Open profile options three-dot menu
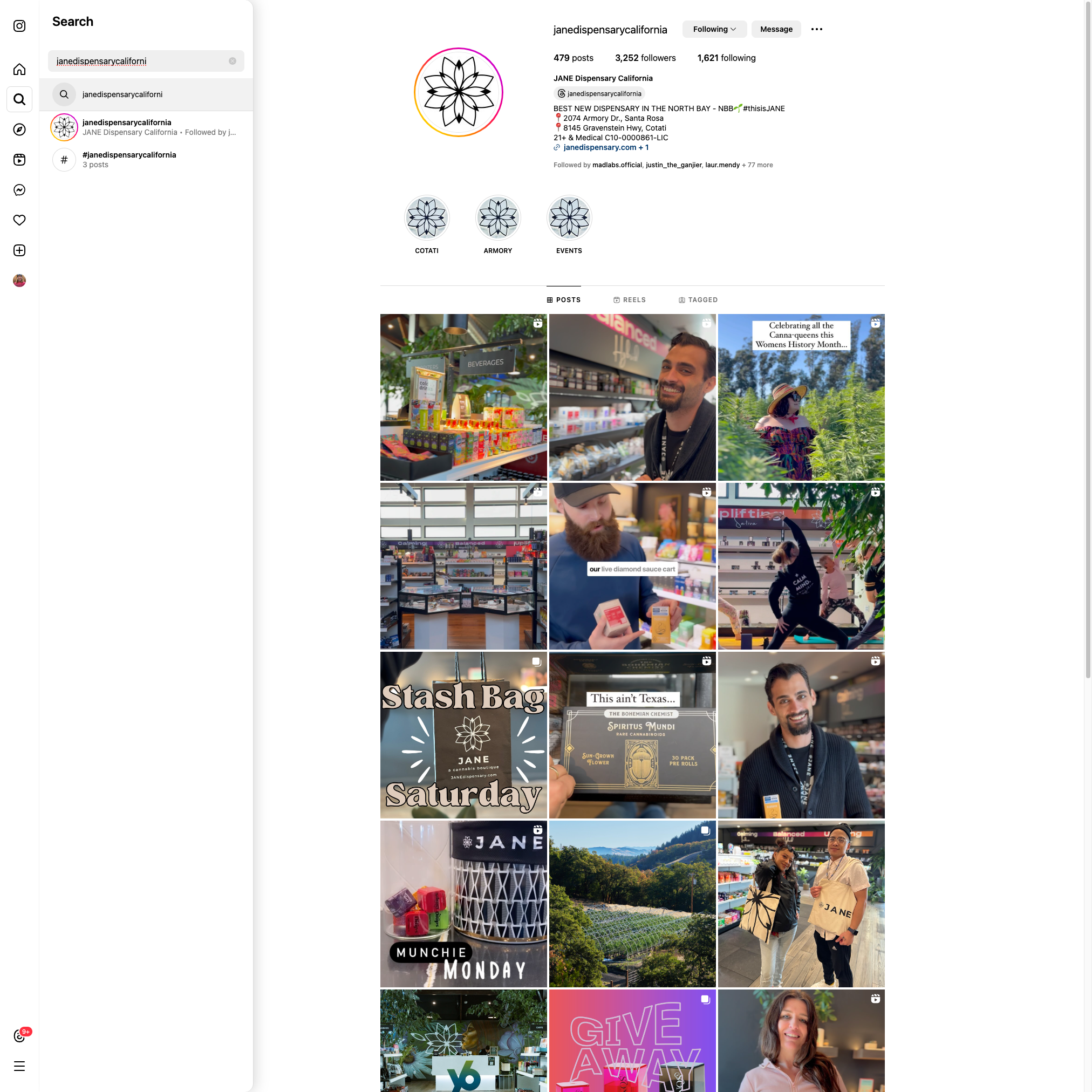This screenshot has height=1092, width=1092. 817,29
